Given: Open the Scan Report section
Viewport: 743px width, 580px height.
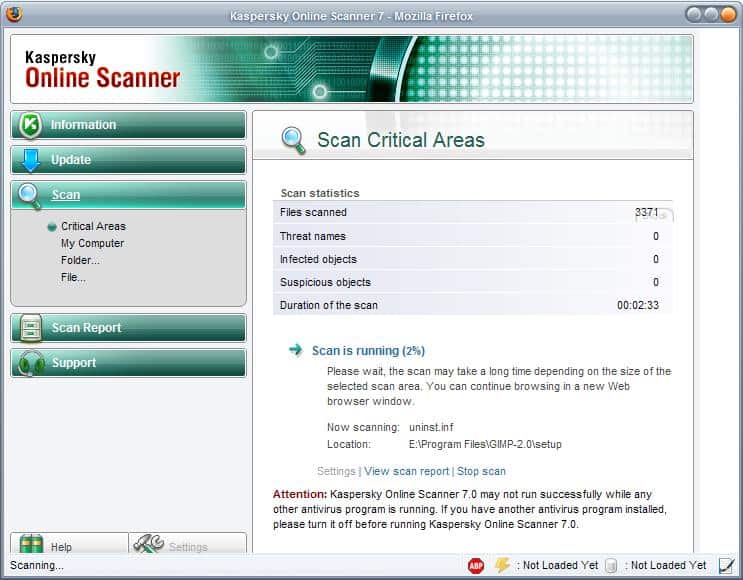Looking at the screenshot, I should 128,327.
